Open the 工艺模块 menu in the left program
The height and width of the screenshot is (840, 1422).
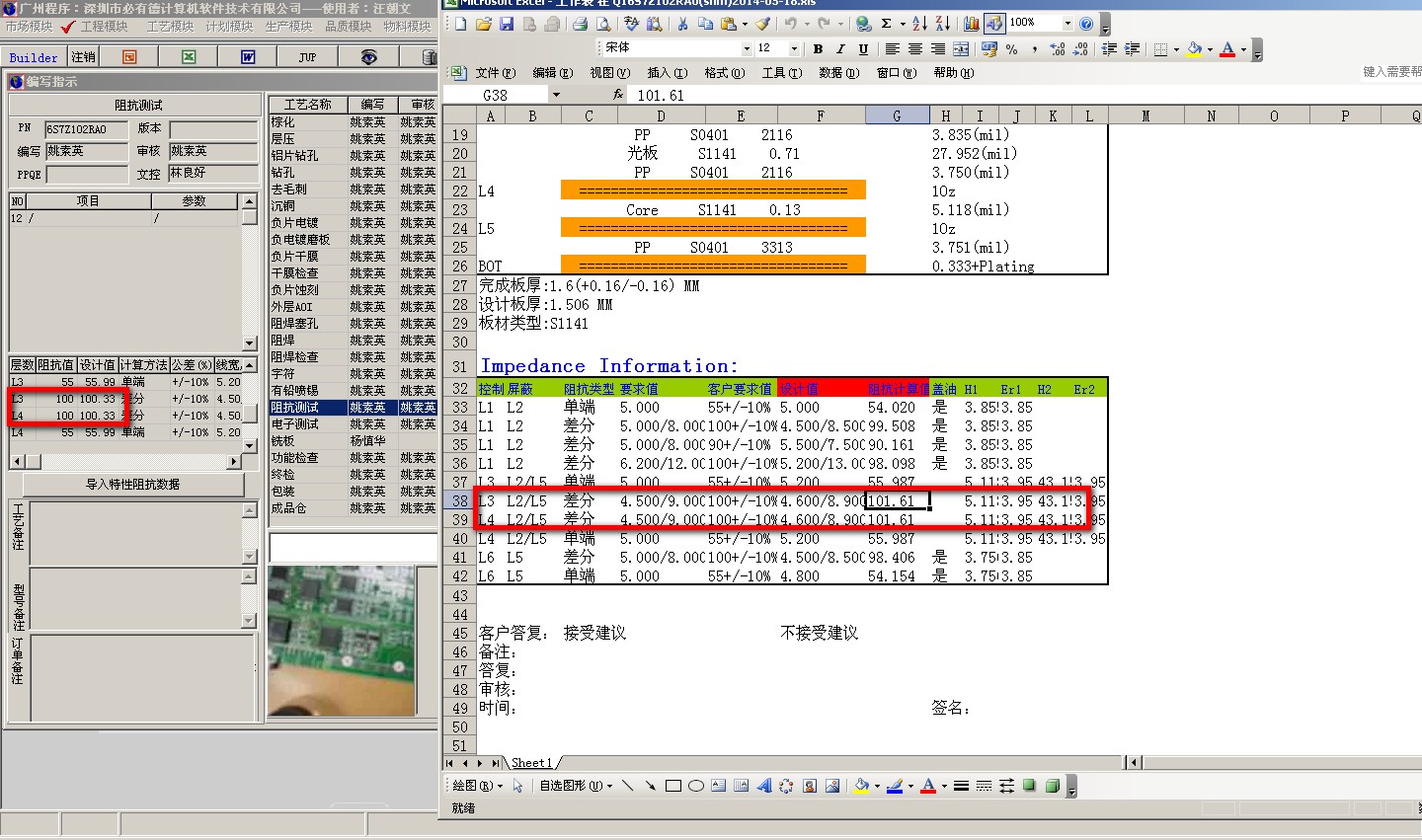171,27
